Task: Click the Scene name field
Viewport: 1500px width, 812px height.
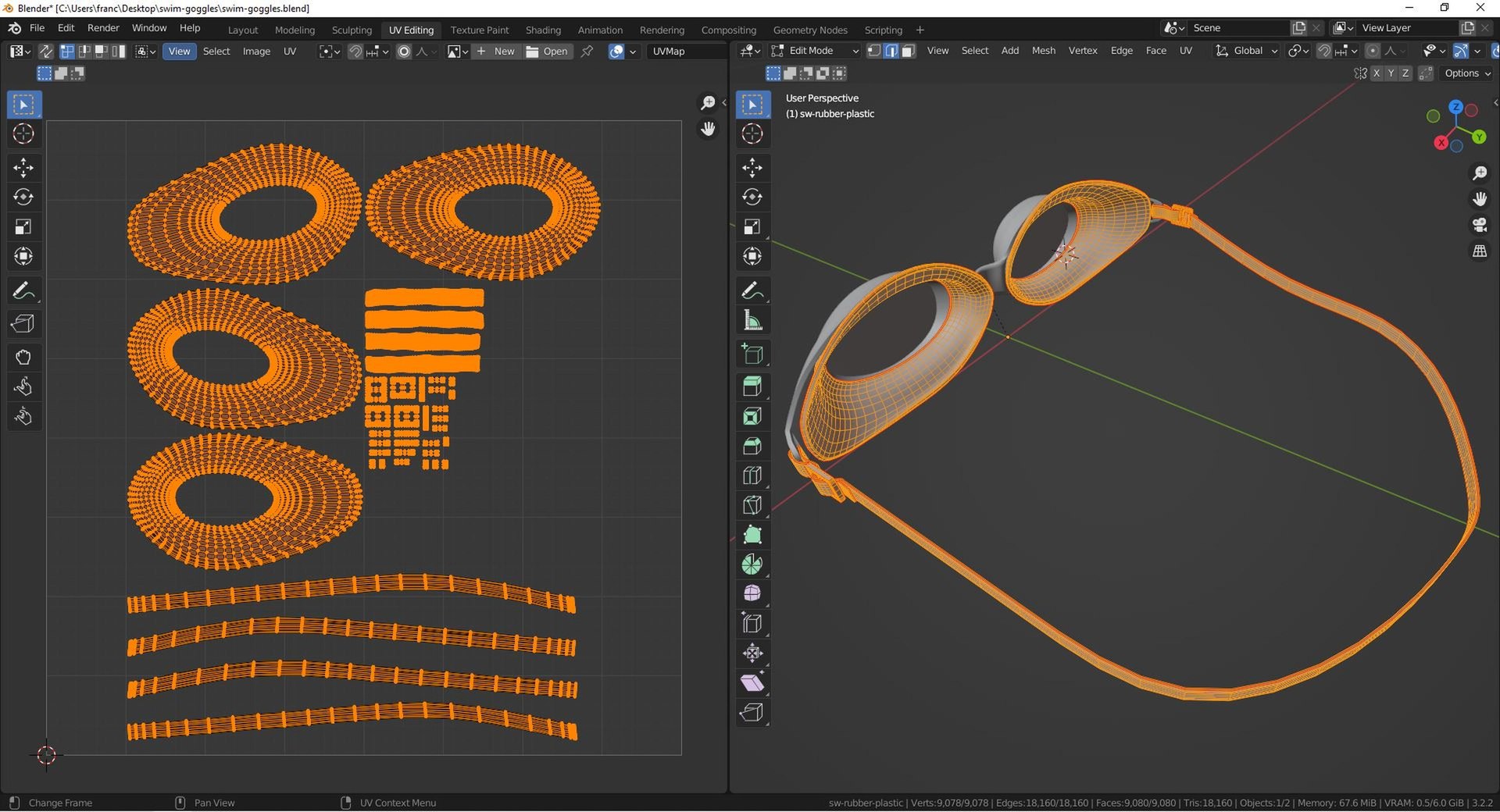Action: (x=1238, y=28)
